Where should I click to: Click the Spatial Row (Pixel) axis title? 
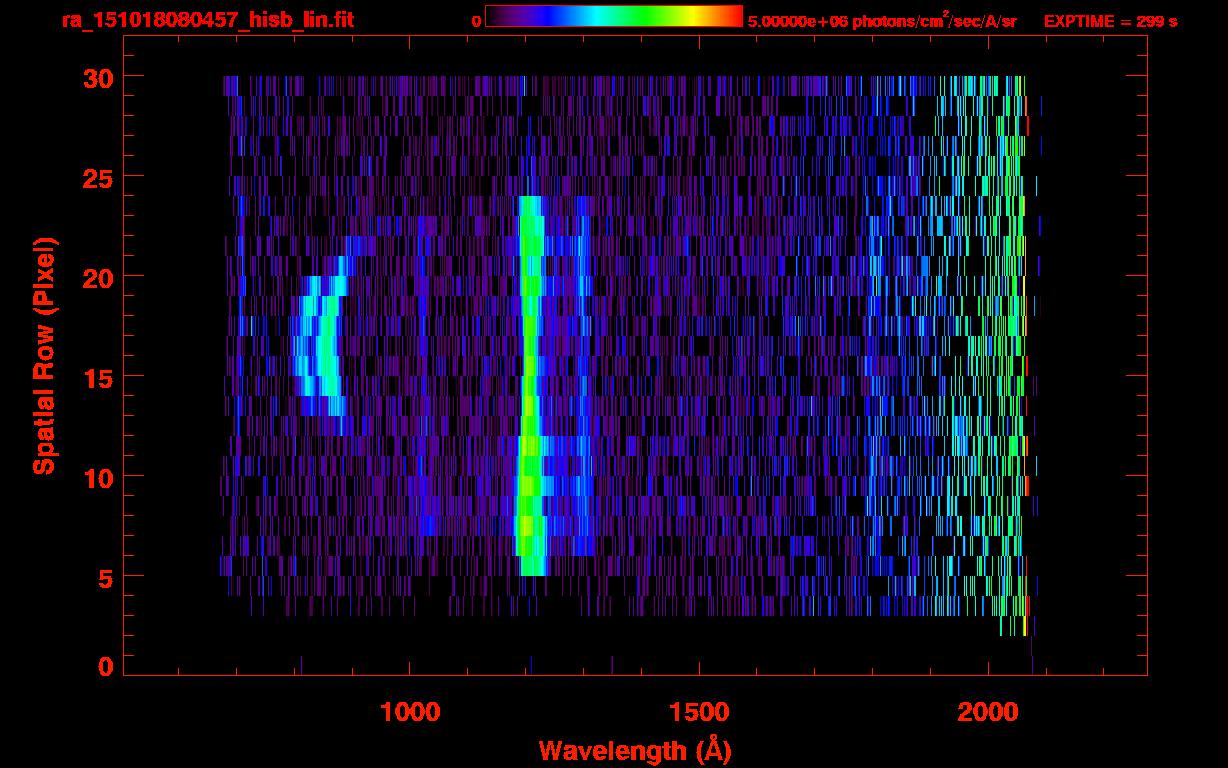pos(44,356)
